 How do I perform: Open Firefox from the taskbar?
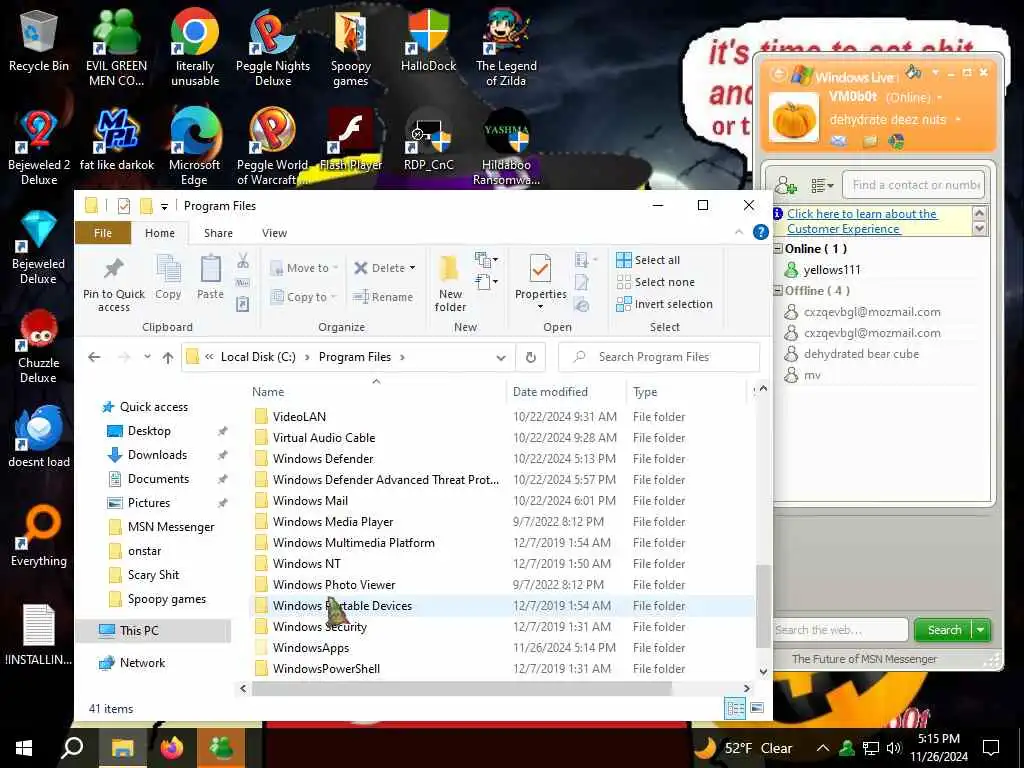[172, 748]
